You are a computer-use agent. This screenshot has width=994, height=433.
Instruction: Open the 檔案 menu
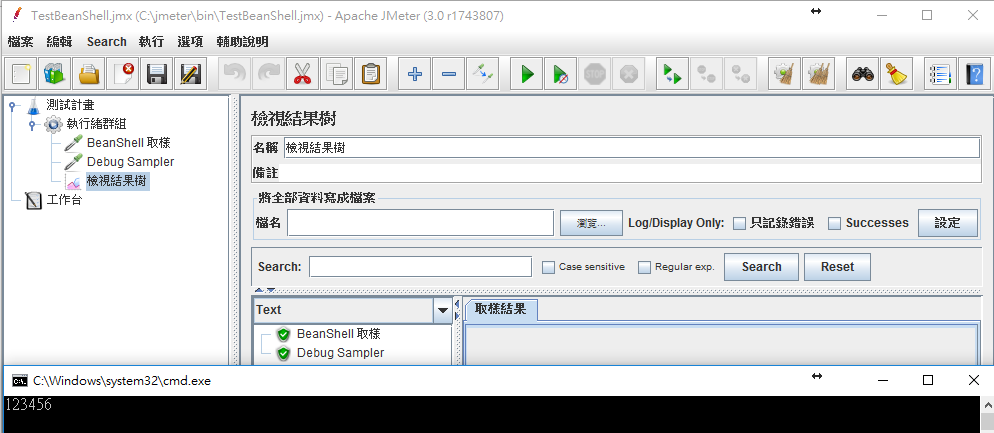pyautogui.click(x=20, y=42)
